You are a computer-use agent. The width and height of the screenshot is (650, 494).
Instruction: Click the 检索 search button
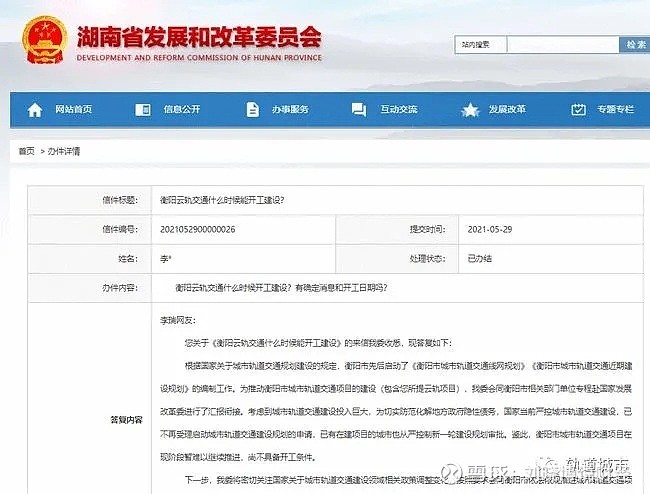pyautogui.click(x=635, y=44)
